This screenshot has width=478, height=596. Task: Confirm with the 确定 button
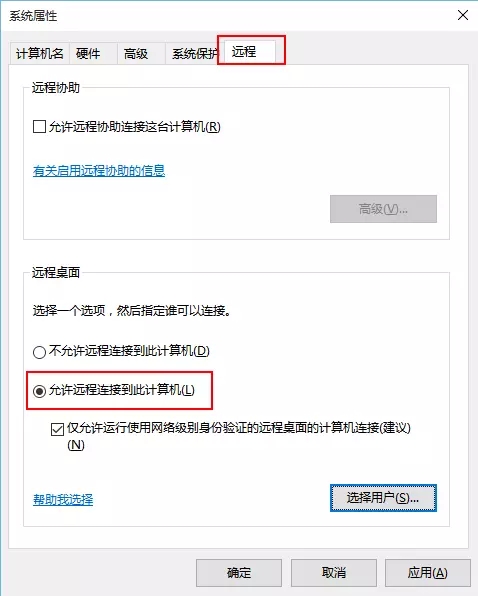pos(239,572)
